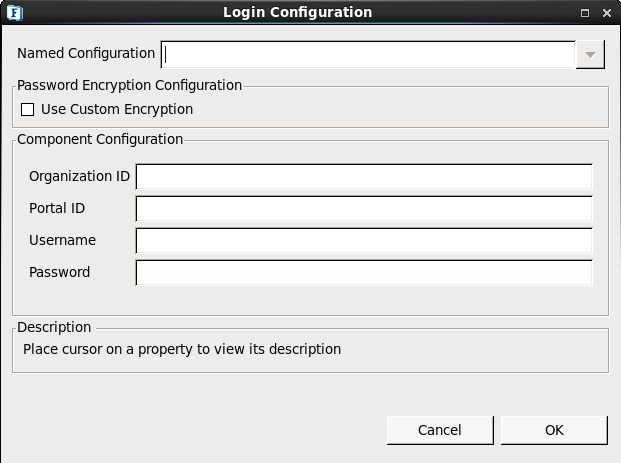The image size is (621, 463).
Task: Click the Portal ID text field
Action: click(364, 209)
